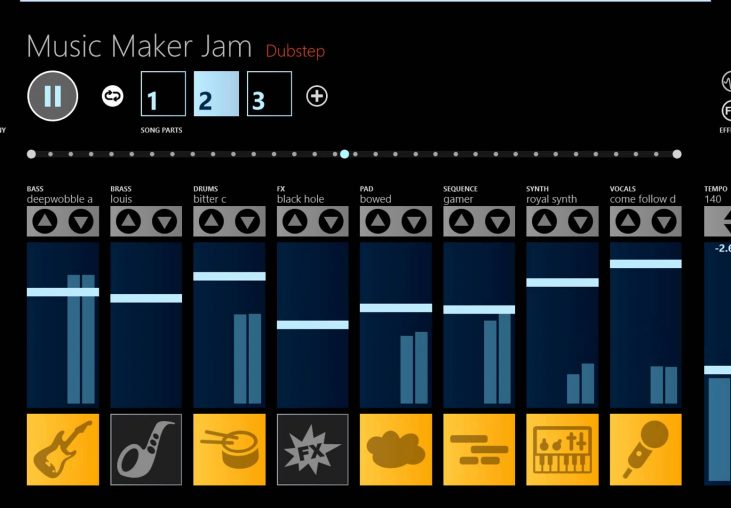Click the Drums volume fader handle
The width and height of the screenshot is (731, 508).
(229, 276)
